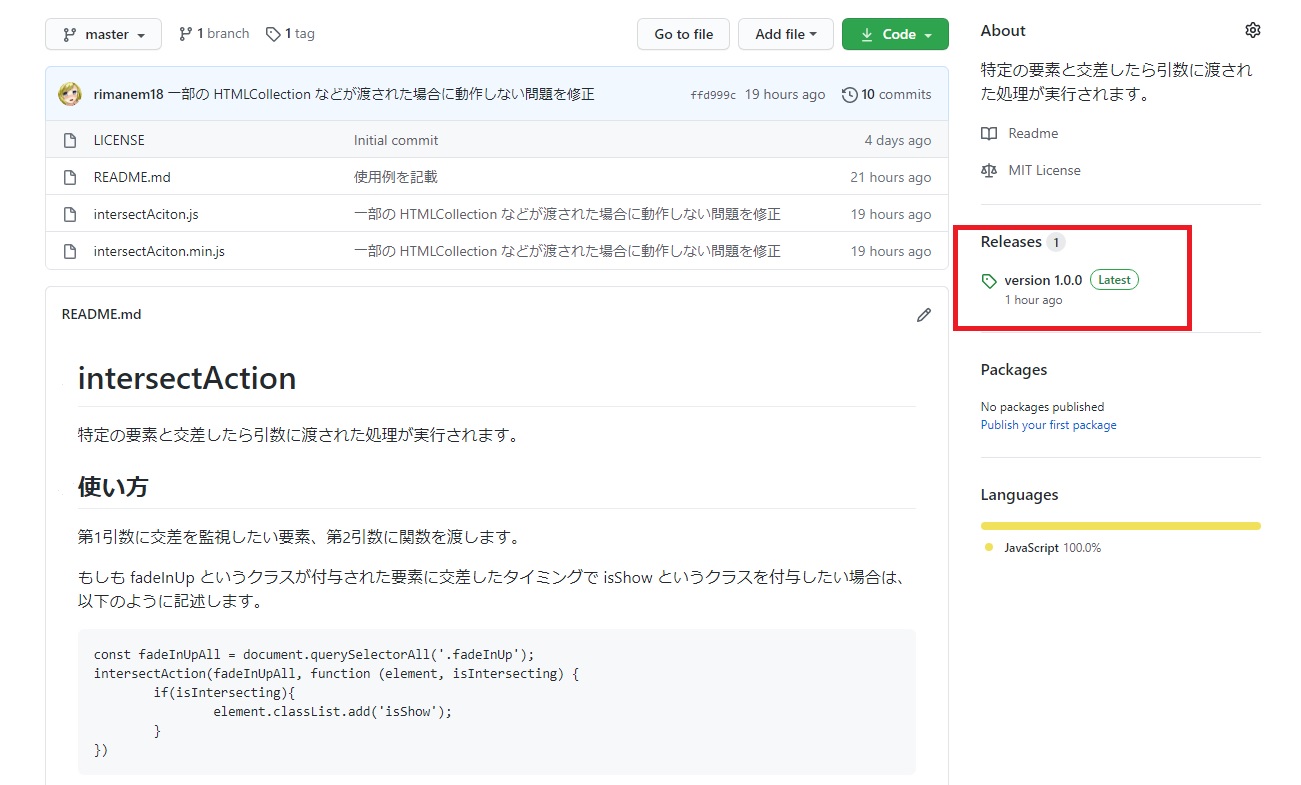The height and width of the screenshot is (785, 1301).
Task: Open the Add file dropdown
Action: 786,34
